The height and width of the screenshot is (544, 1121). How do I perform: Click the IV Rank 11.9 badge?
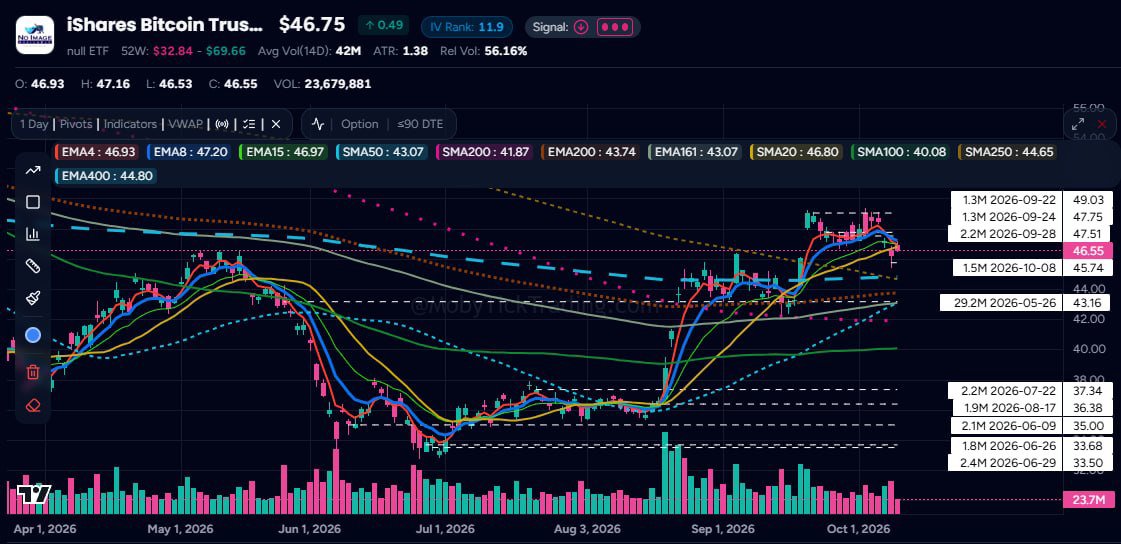tap(467, 27)
